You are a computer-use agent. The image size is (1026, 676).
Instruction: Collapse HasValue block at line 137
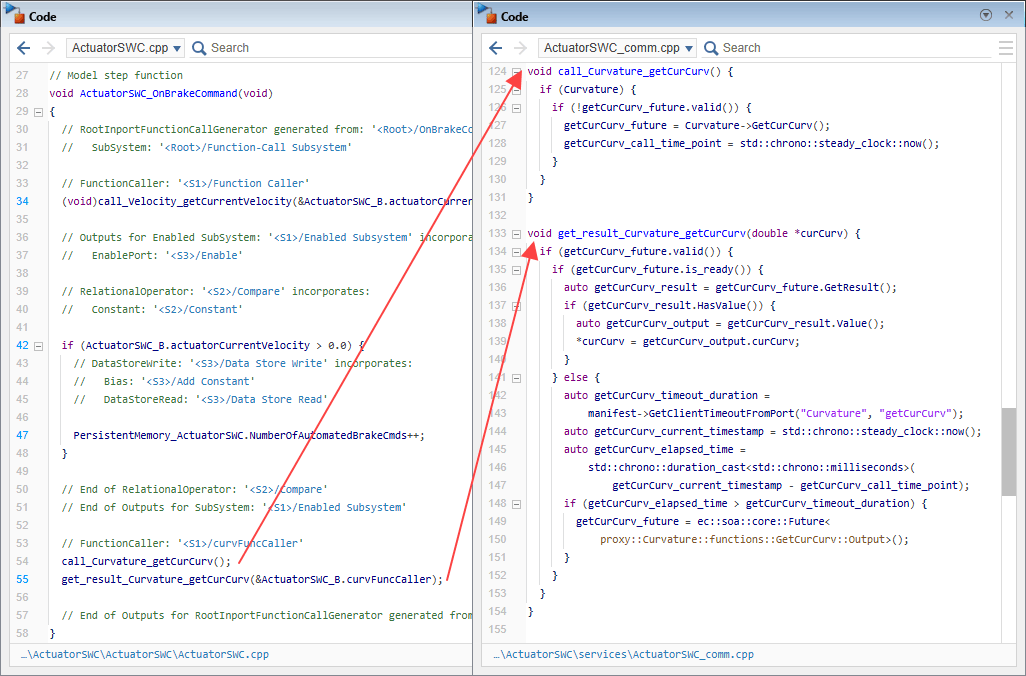click(516, 306)
